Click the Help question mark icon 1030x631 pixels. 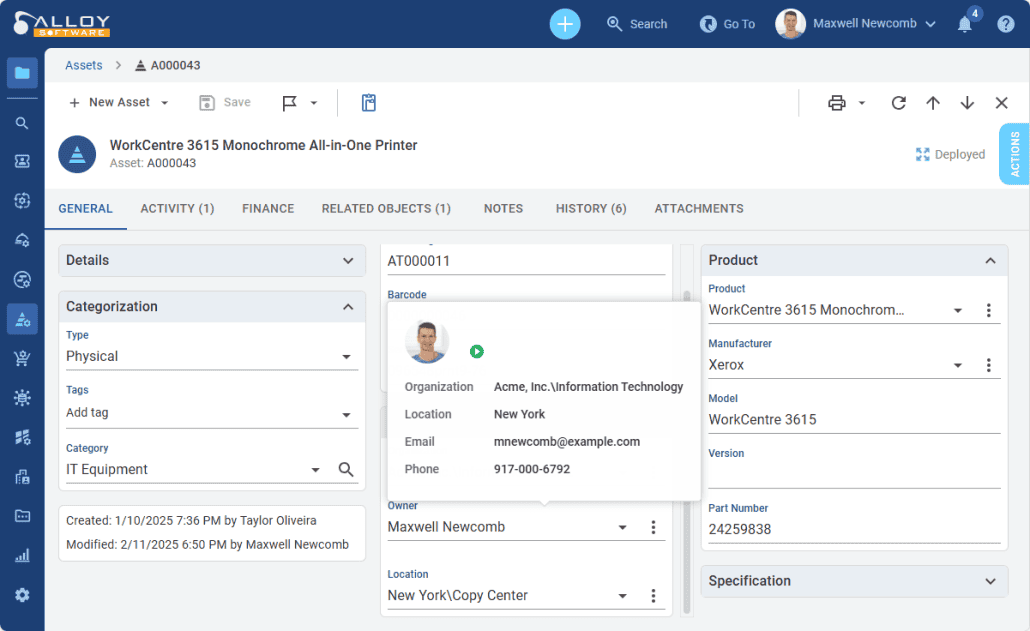click(x=1005, y=23)
